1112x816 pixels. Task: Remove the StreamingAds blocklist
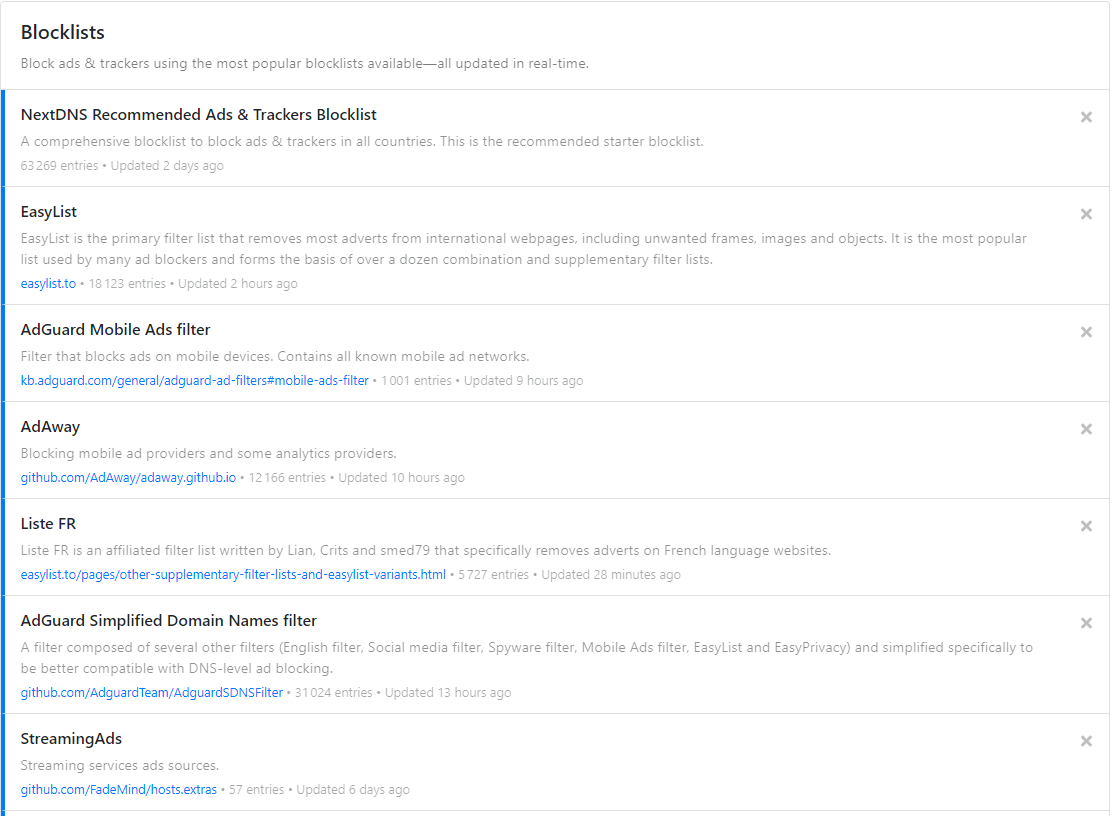pos(1086,741)
